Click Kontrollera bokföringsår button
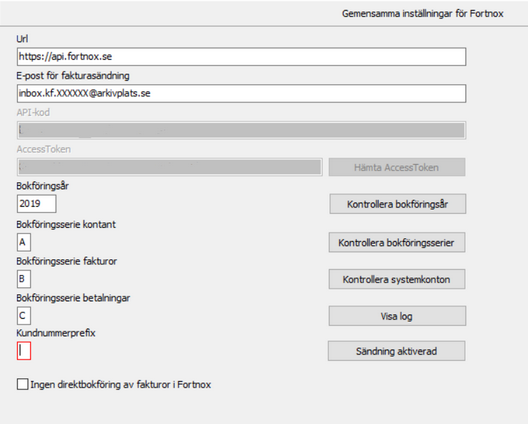The image size is (528, 424). 398,204
